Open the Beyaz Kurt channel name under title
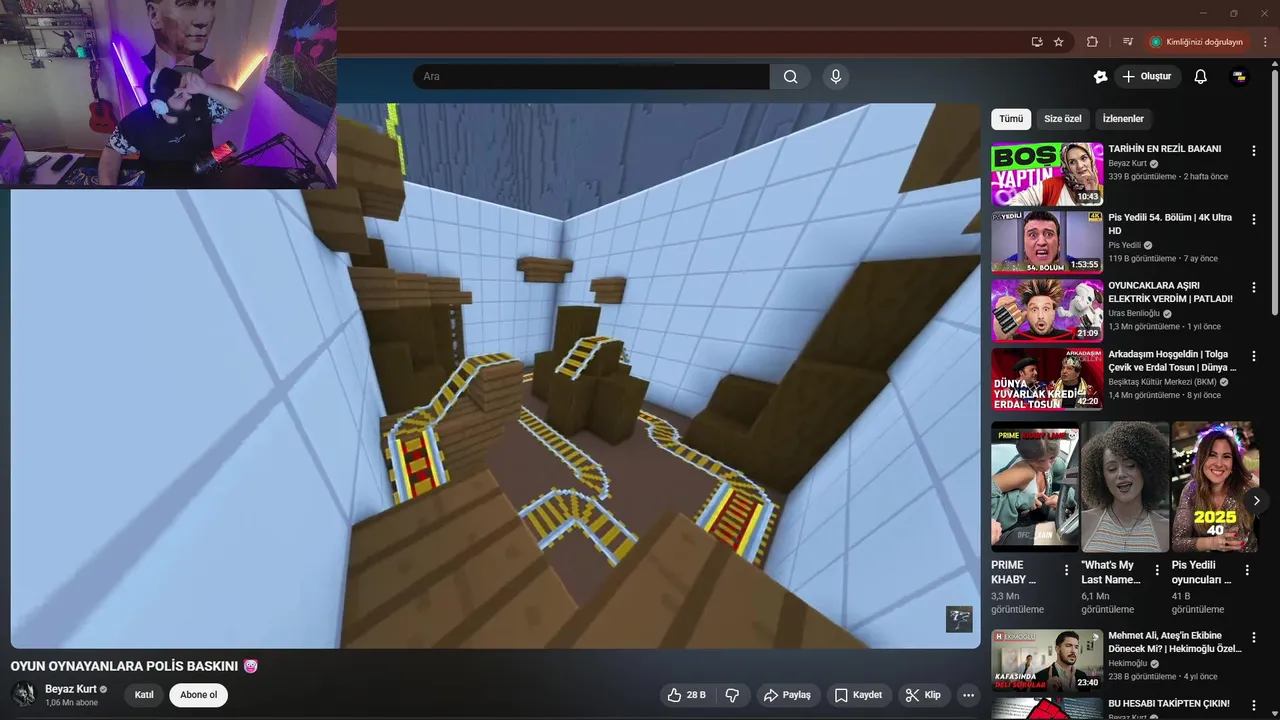Image resolution: width=1280 pixels, height=720 pixels. pos(70,689)
